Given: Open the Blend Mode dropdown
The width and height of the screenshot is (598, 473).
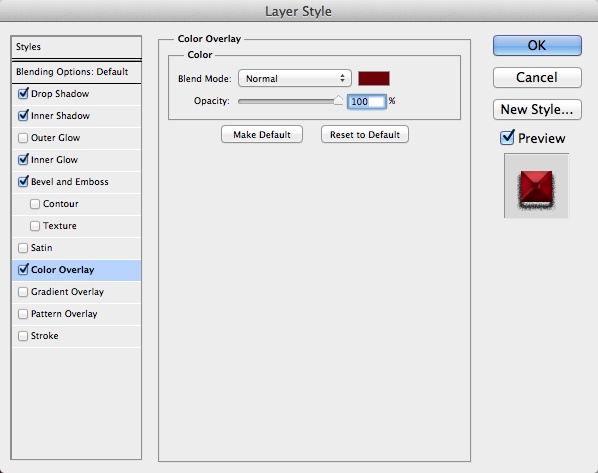Looking at the screenshot, I should point(294,78).
